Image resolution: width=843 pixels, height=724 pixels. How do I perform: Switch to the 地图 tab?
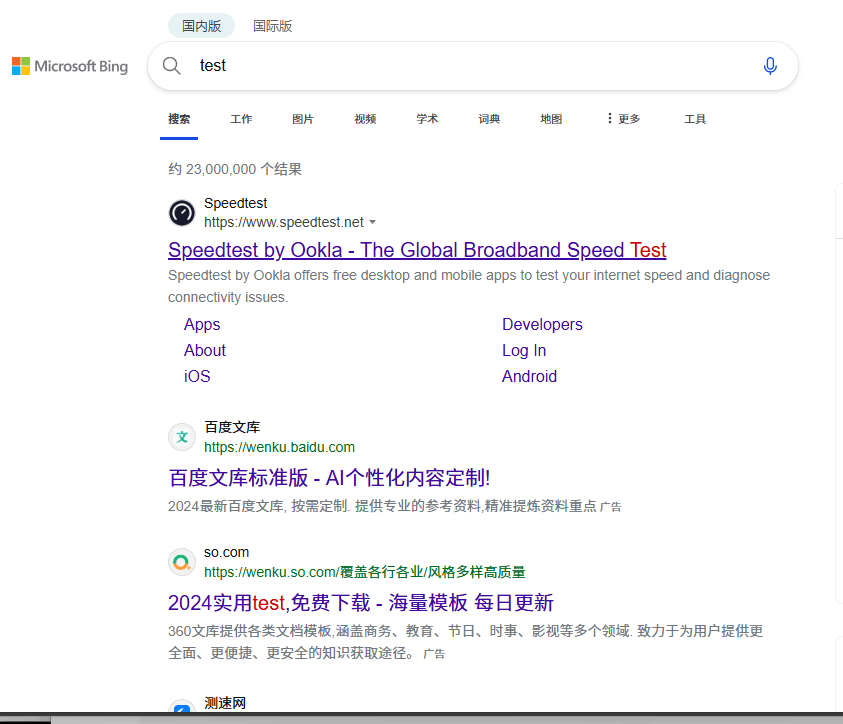click(551, 119)
